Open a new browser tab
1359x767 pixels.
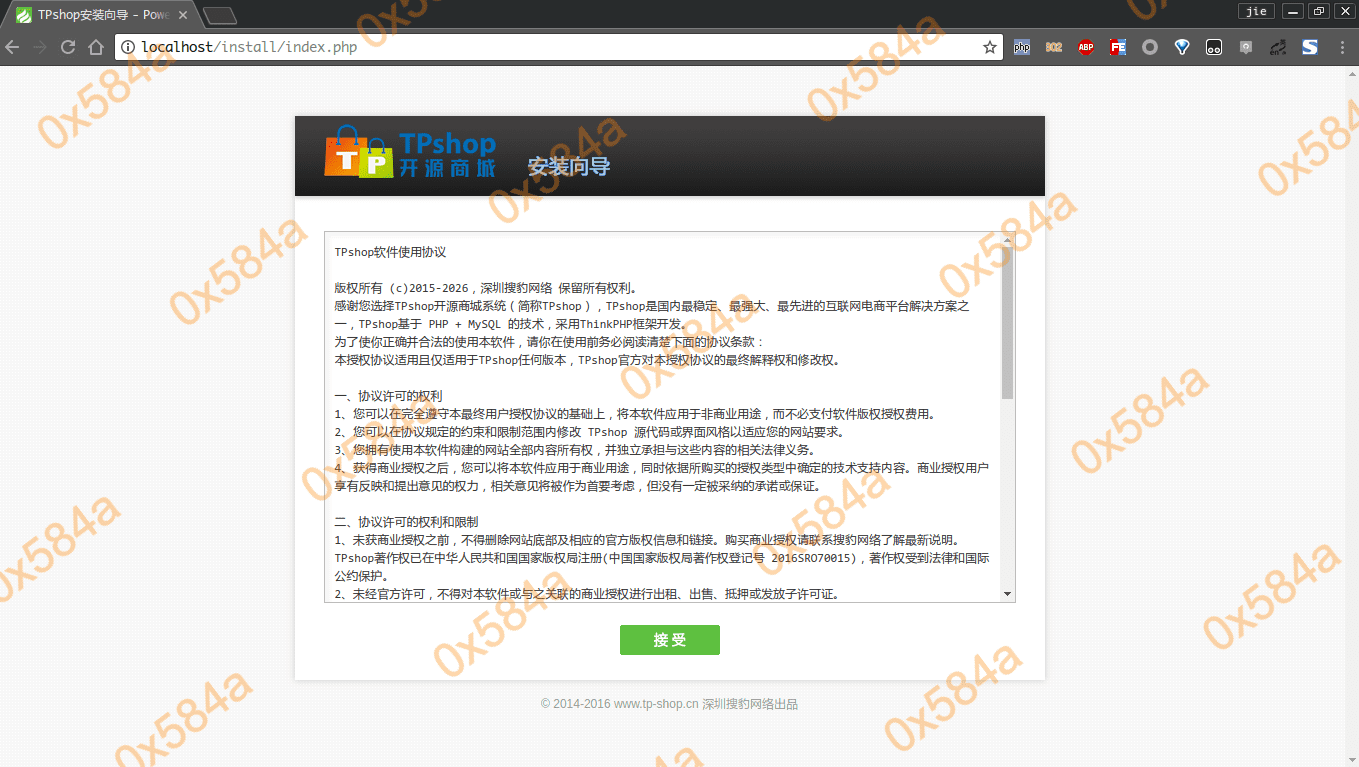(x=219, y=15)
